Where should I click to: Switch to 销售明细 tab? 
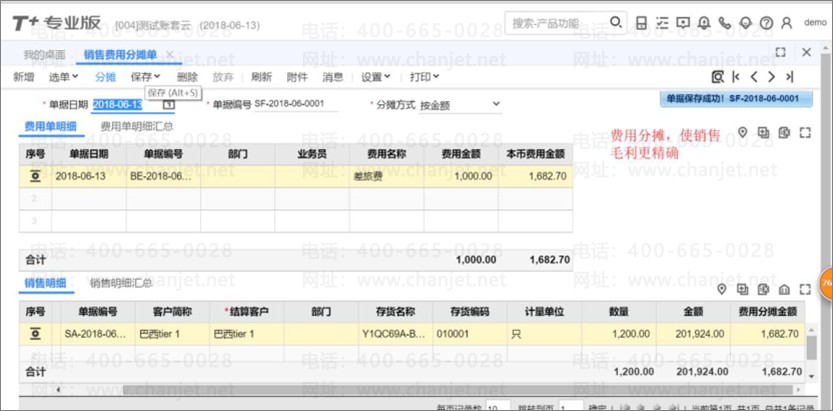tap(45, 283)
